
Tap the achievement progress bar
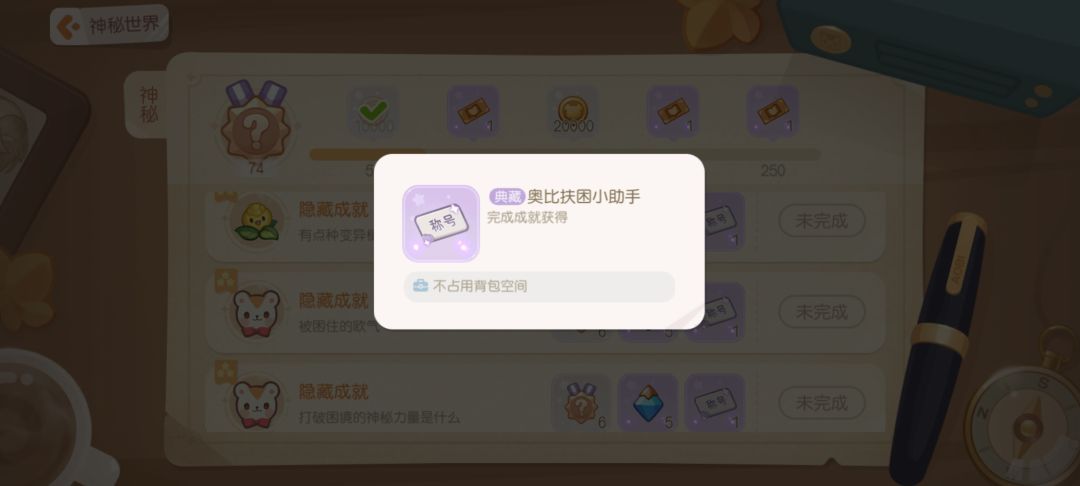[565, 154]
